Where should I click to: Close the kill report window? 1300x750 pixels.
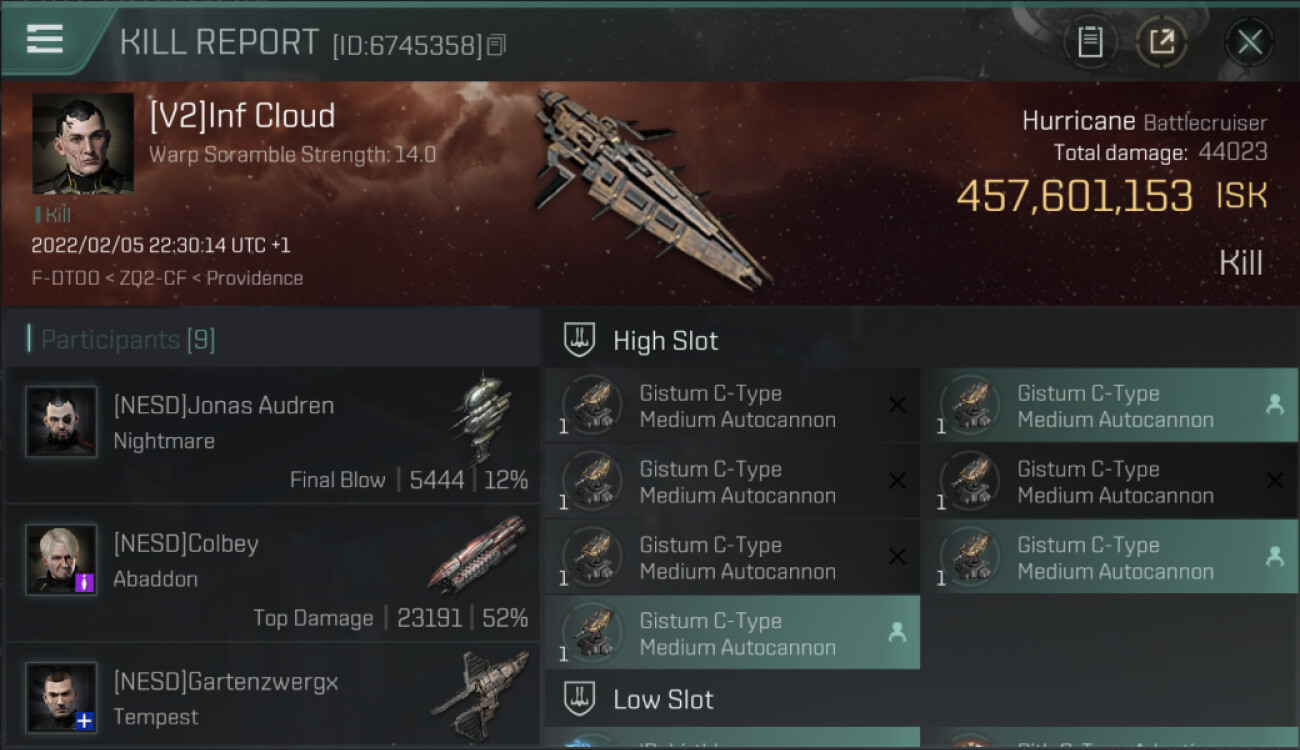click(1250, 42)
